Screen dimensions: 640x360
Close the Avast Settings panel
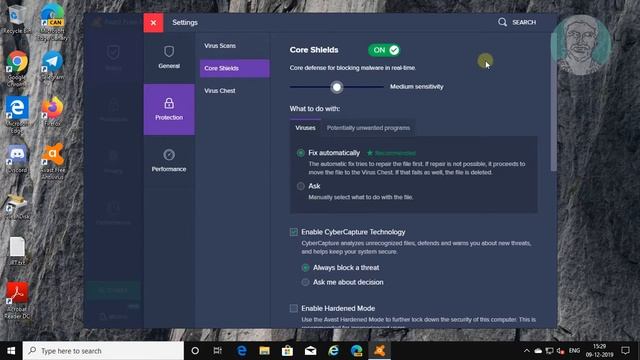pyautogui.click(x=153, y=22)
